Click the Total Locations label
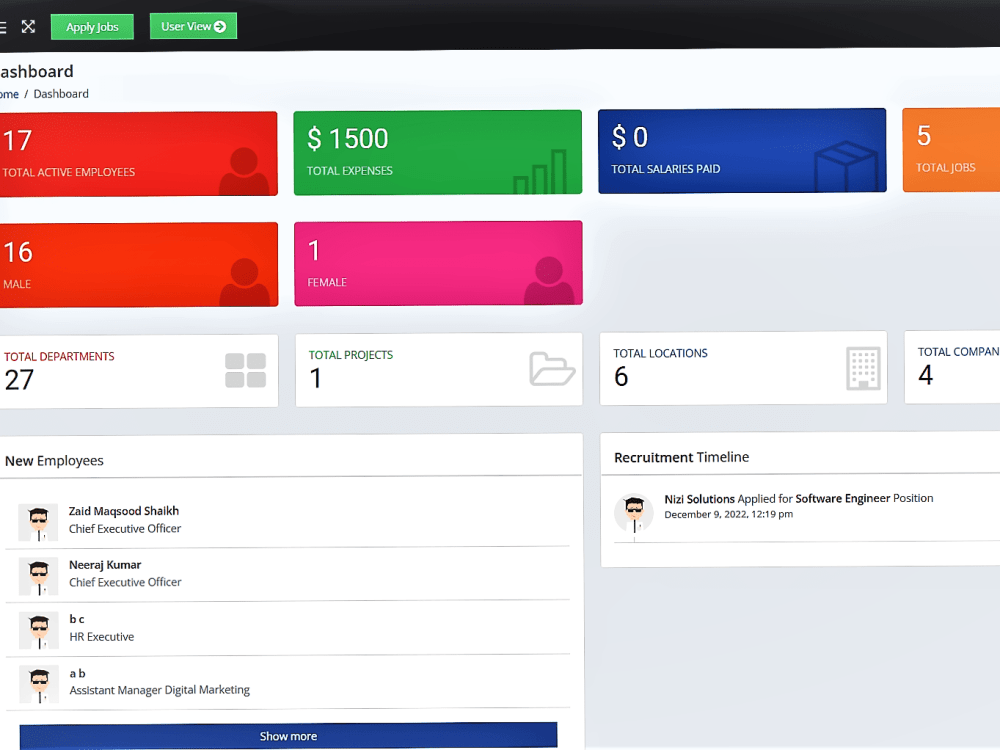The width and height of the screenshot is (1000, 750). pos(660,353)
